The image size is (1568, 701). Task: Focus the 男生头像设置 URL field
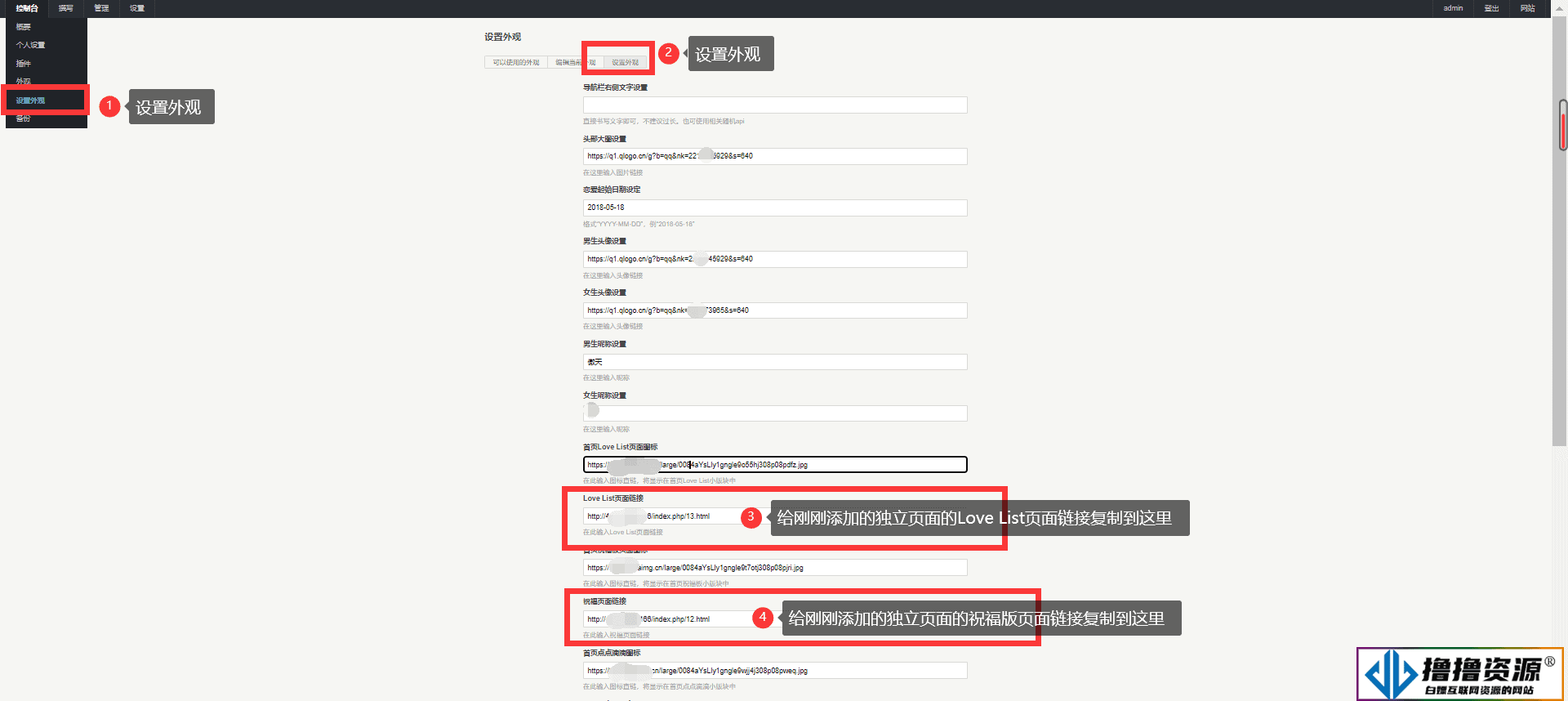pyautogui.click(x=775, y=259)
